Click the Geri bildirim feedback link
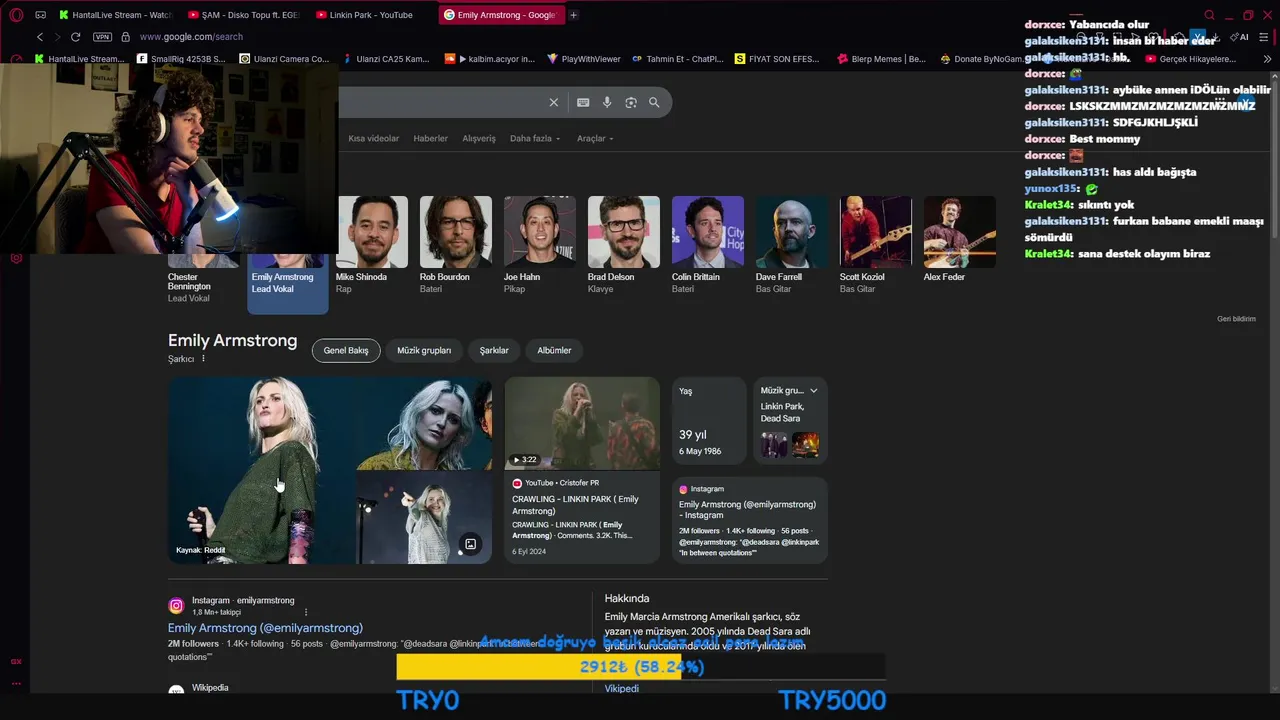This screenshot has width=1280, height=720. [x=1236, y=319]
